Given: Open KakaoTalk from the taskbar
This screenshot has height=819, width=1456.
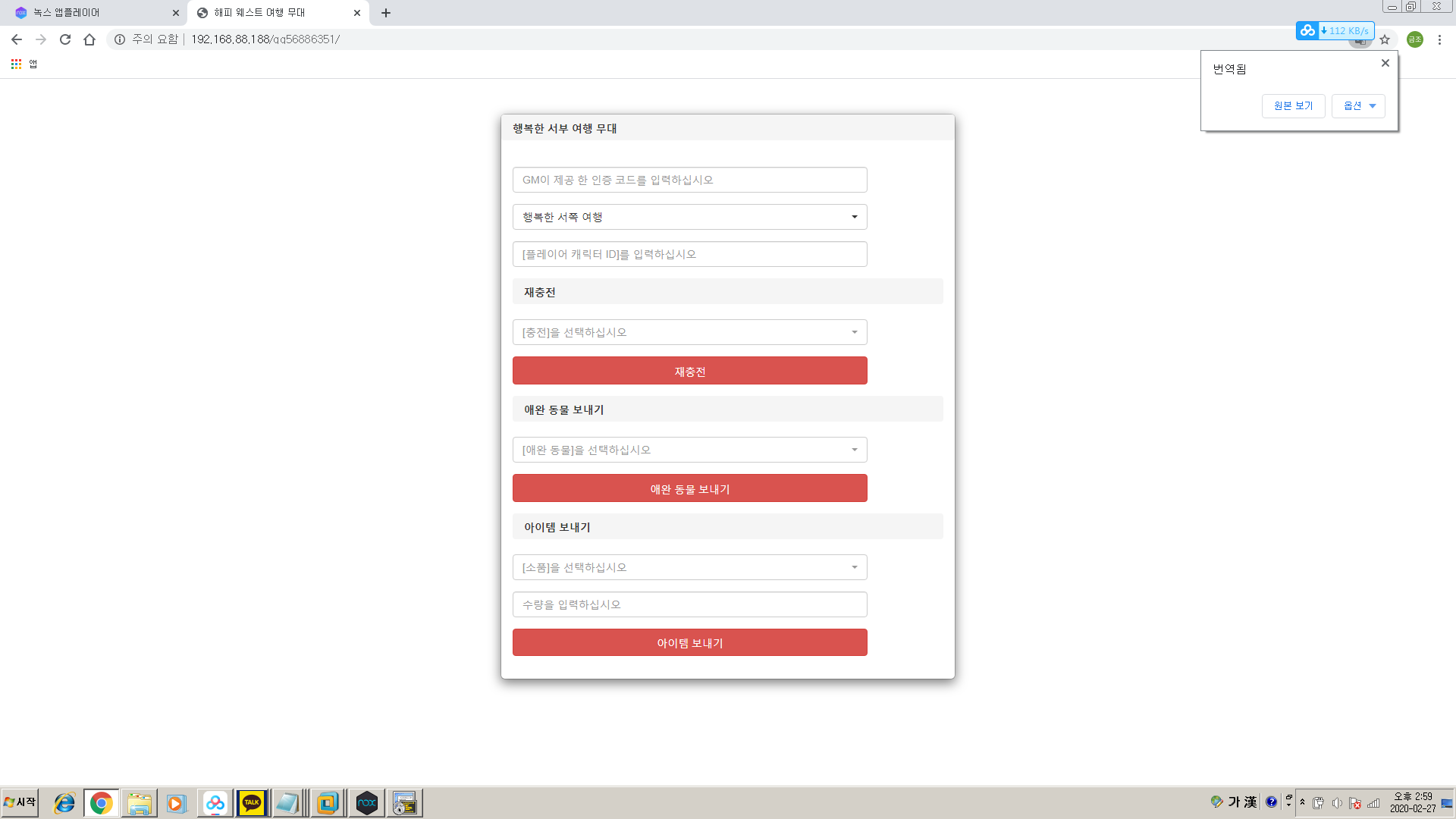Looking at the screenshot, I should click(252, 803).
